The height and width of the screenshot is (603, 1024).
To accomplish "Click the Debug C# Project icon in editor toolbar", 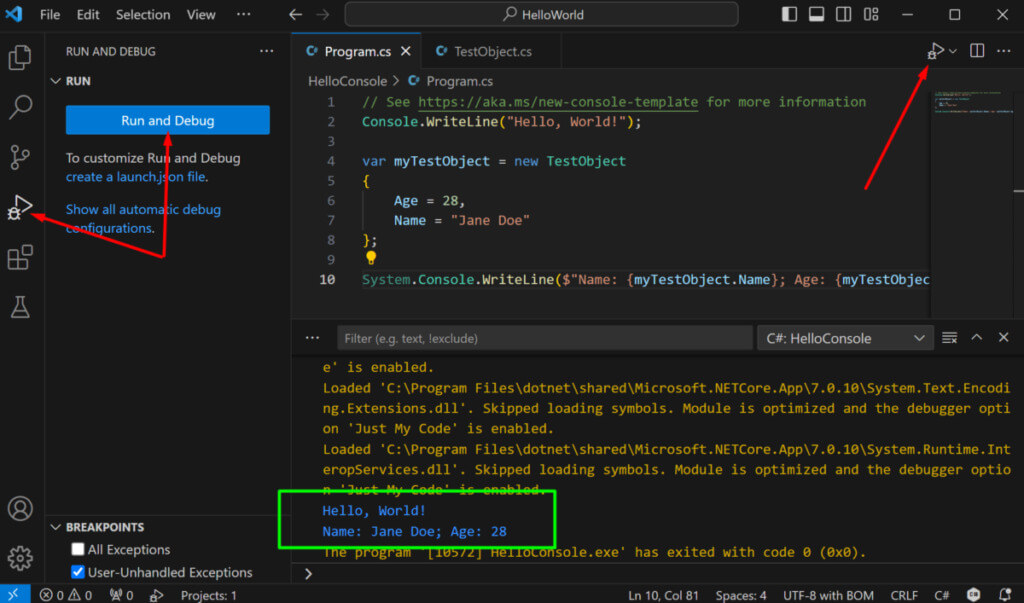I will 933,50.
